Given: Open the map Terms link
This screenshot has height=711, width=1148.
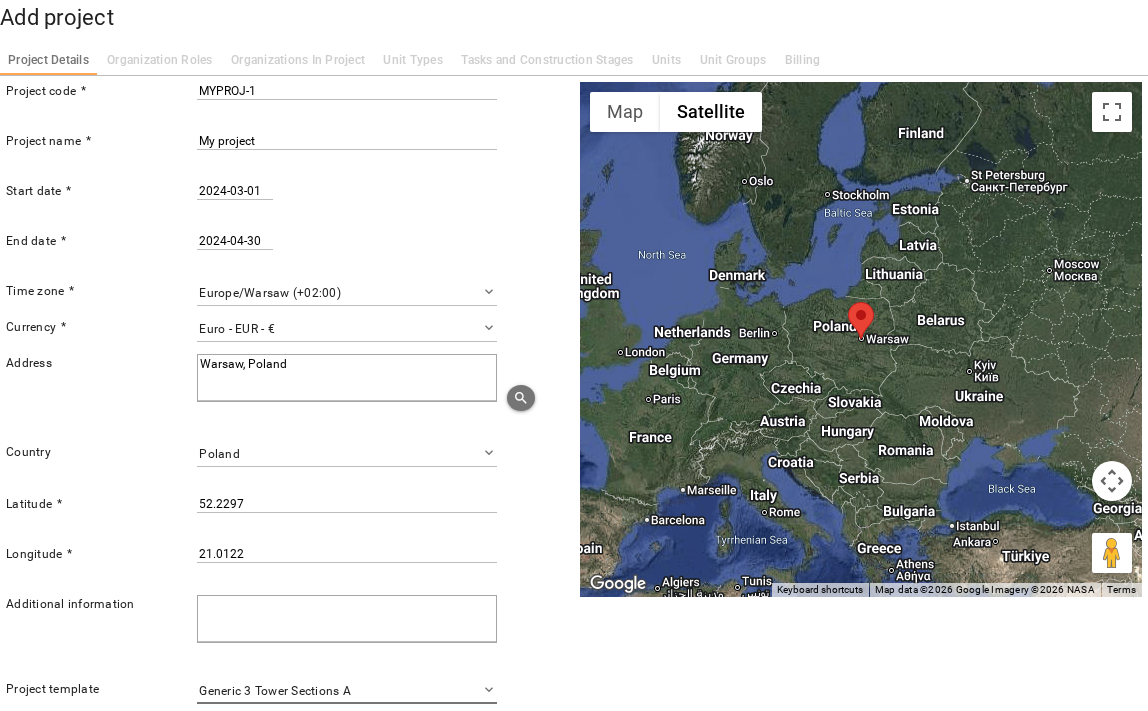Looking at the screenshot, I should 1121,589.
